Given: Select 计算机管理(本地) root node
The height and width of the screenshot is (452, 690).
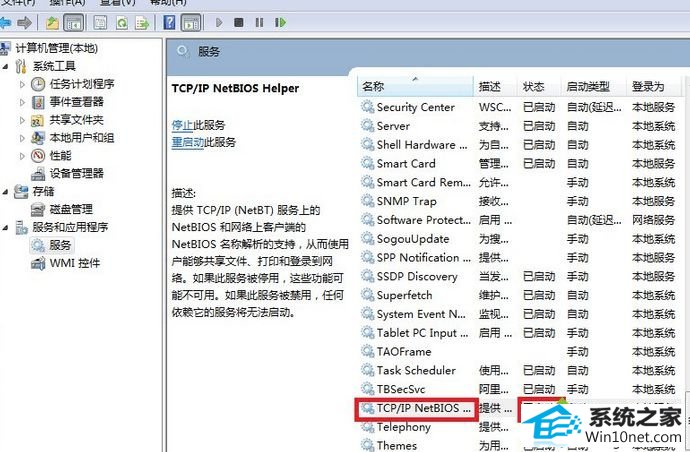Looking at the screenshot, I should pyautogui.click(x=56, y=48).
